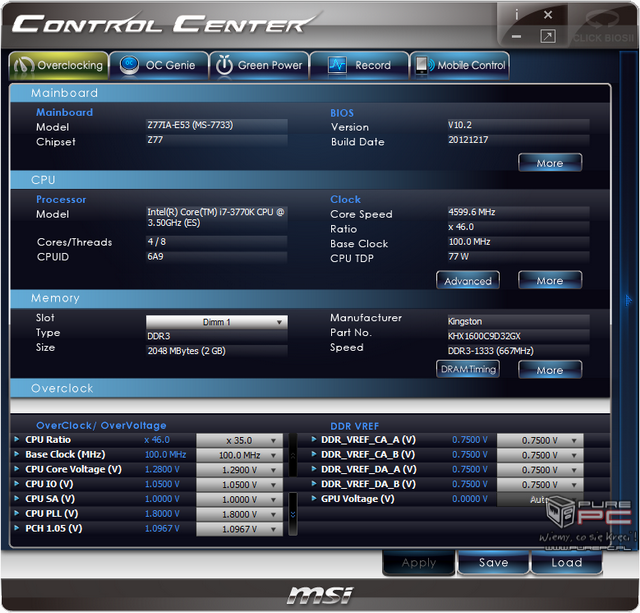Open the CPU IO 1.0500 V dropdown

click(239, 484)
